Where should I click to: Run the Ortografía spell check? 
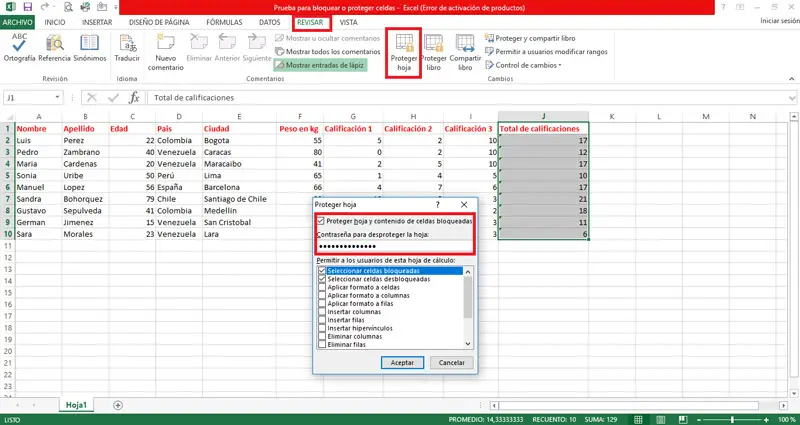point(19,48)
